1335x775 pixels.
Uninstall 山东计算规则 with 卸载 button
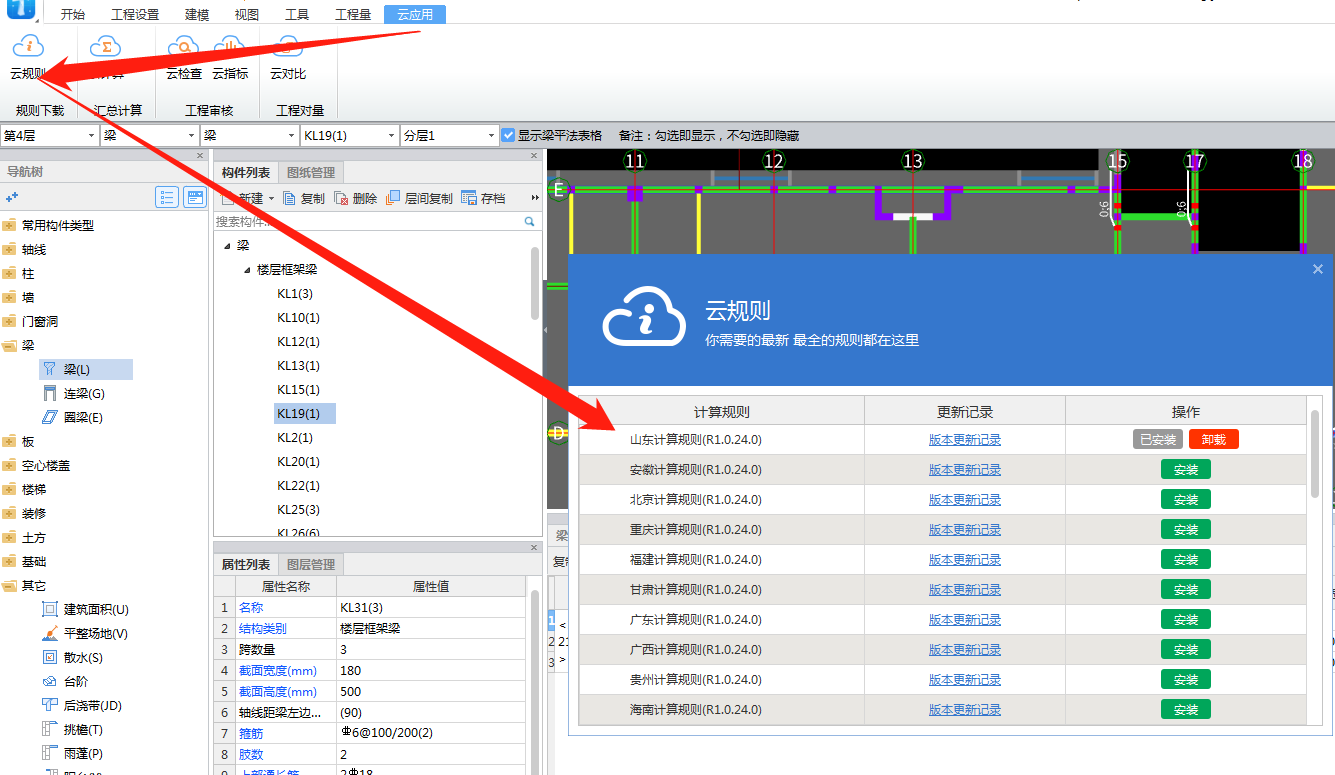1213,439
